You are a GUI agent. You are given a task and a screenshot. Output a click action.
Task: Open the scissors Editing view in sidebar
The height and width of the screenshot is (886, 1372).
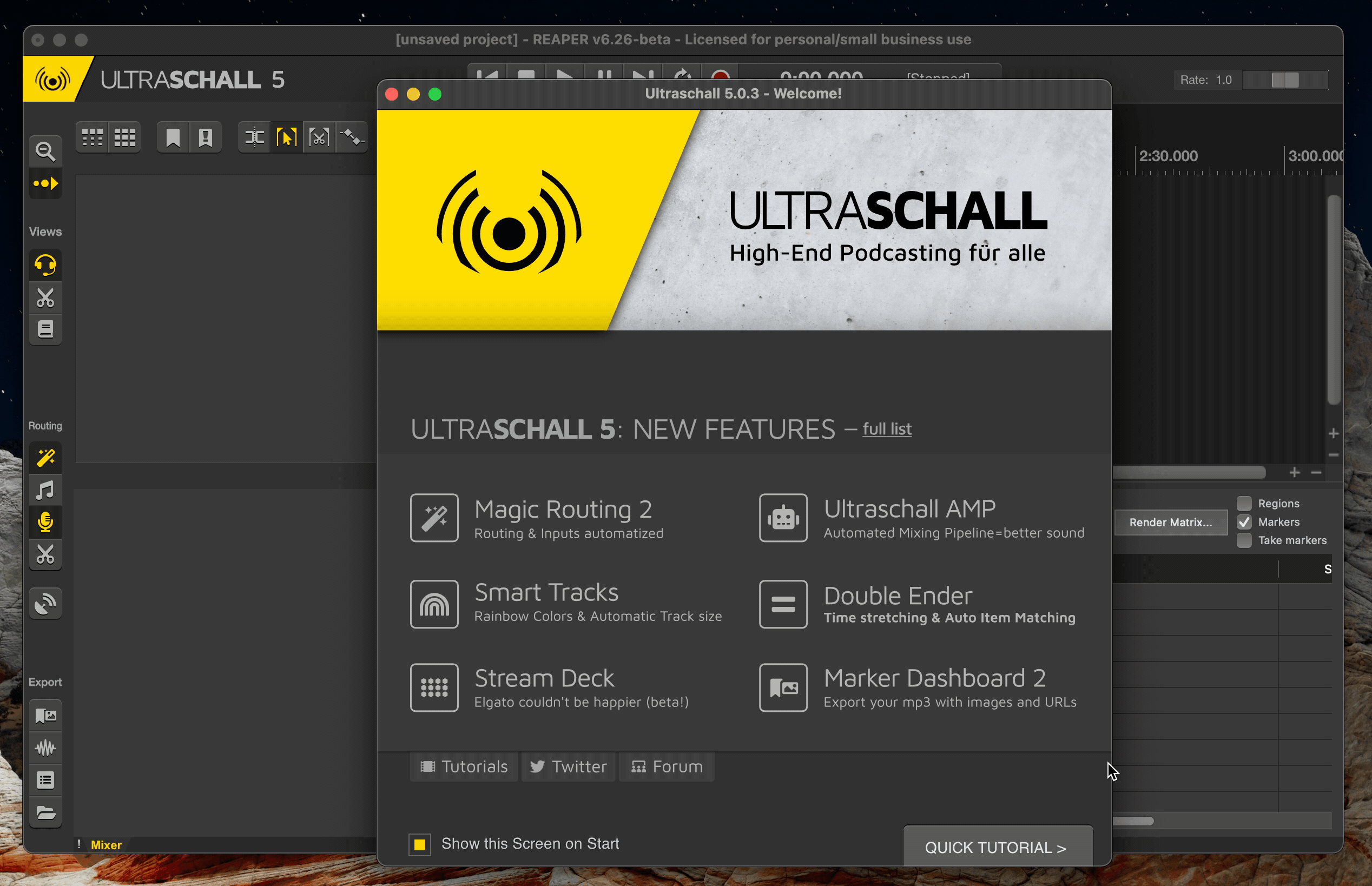pyautogui.click(x=45, y=297)
